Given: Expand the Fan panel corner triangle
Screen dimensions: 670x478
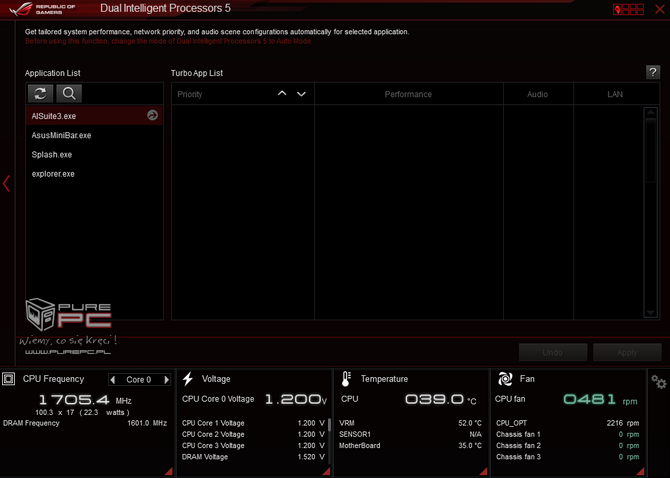Looking at the screenshot, I should [641, 471].
